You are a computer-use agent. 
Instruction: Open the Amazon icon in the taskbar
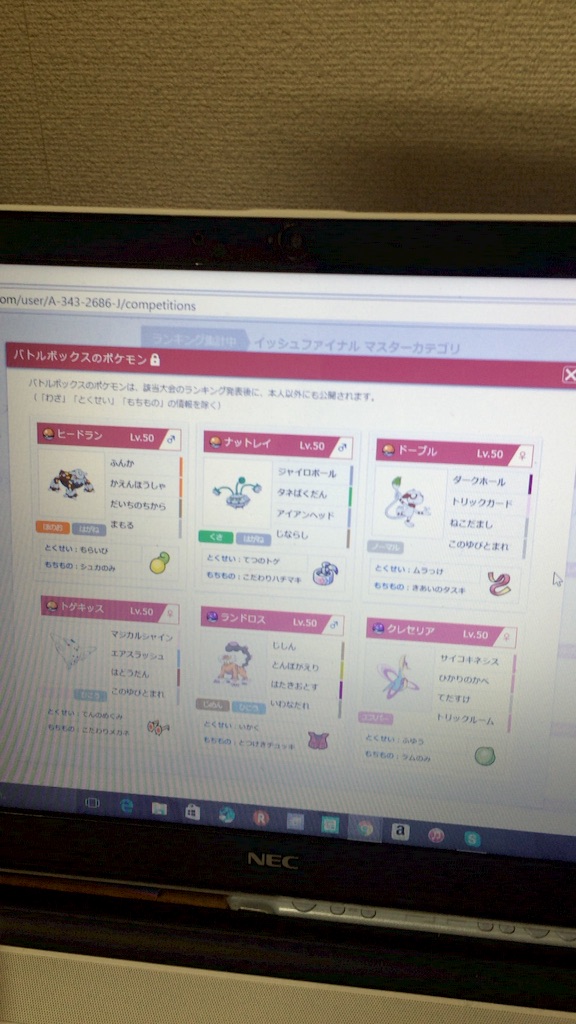click(x=400, y=831)
